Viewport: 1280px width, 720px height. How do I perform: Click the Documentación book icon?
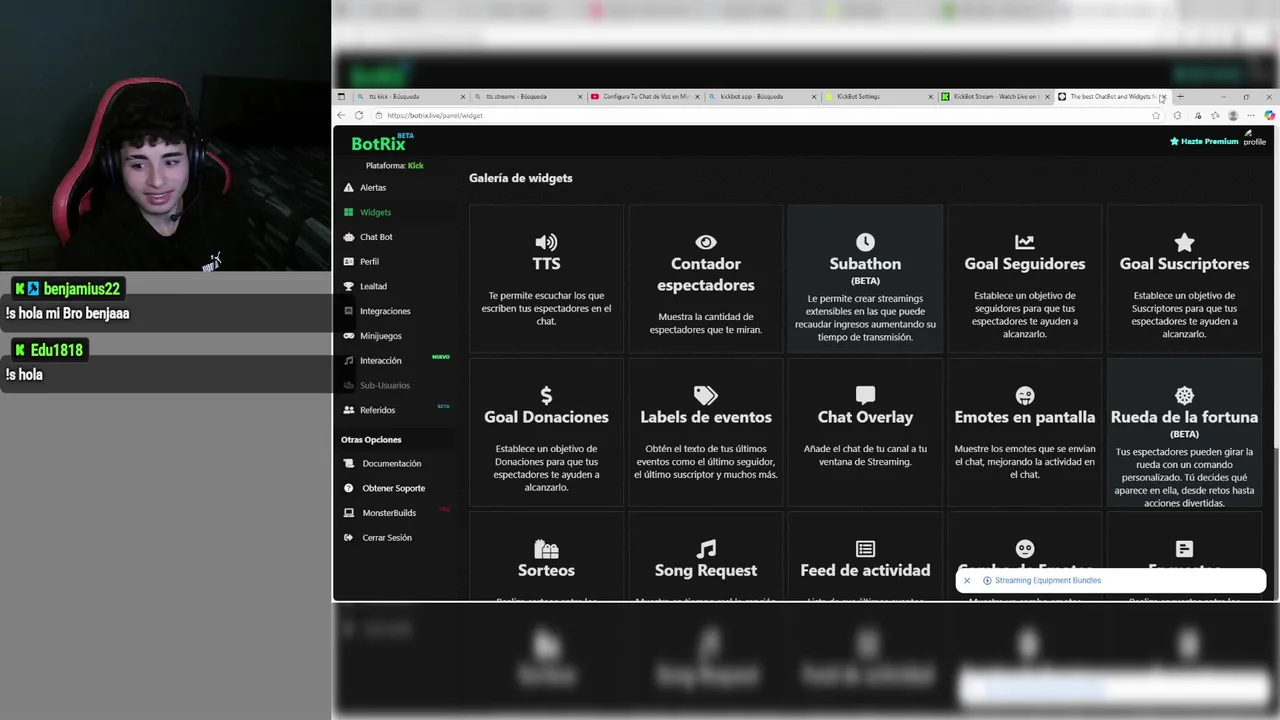(x=348, y=464)
